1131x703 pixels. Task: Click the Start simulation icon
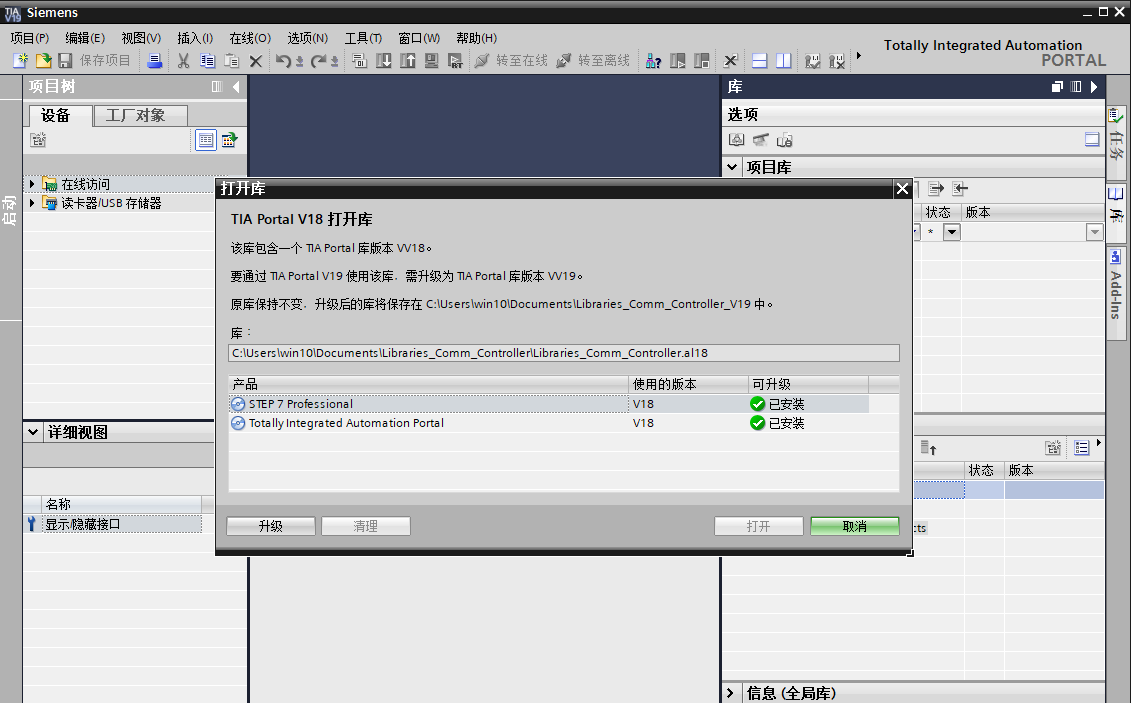(431, 61)
